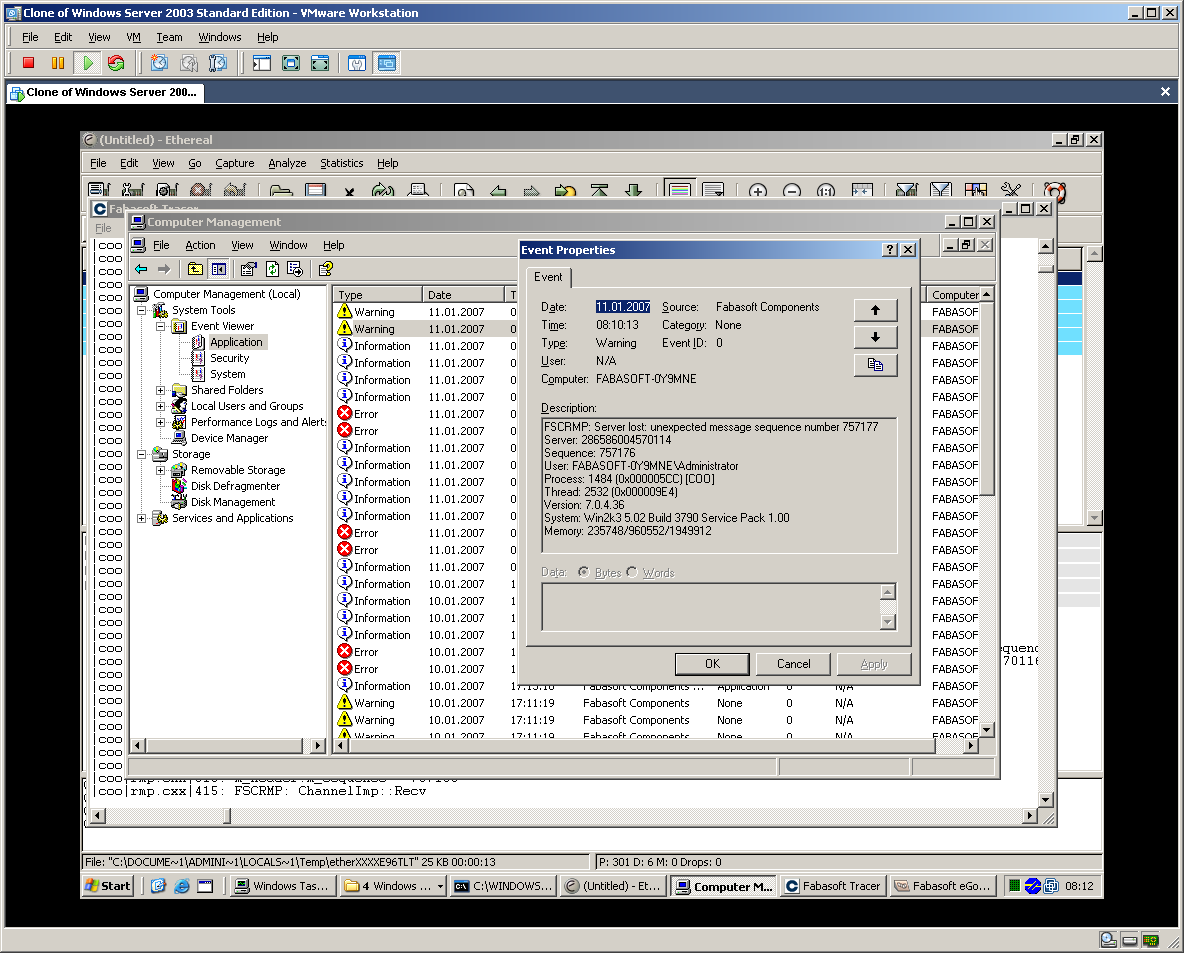
Task: Expand the Shared Folders tree node
Action: (160, 390)
